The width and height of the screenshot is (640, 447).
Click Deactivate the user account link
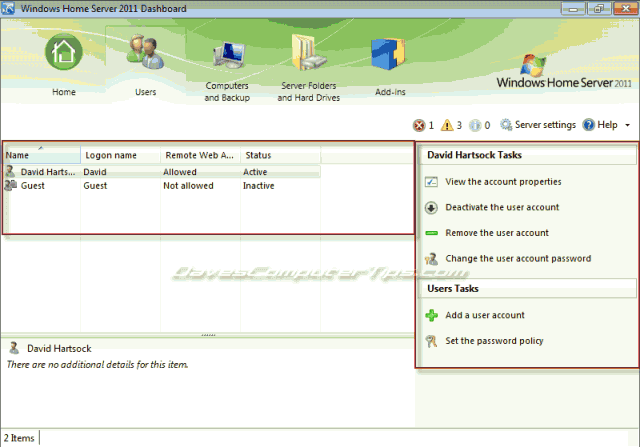point(502,207)
